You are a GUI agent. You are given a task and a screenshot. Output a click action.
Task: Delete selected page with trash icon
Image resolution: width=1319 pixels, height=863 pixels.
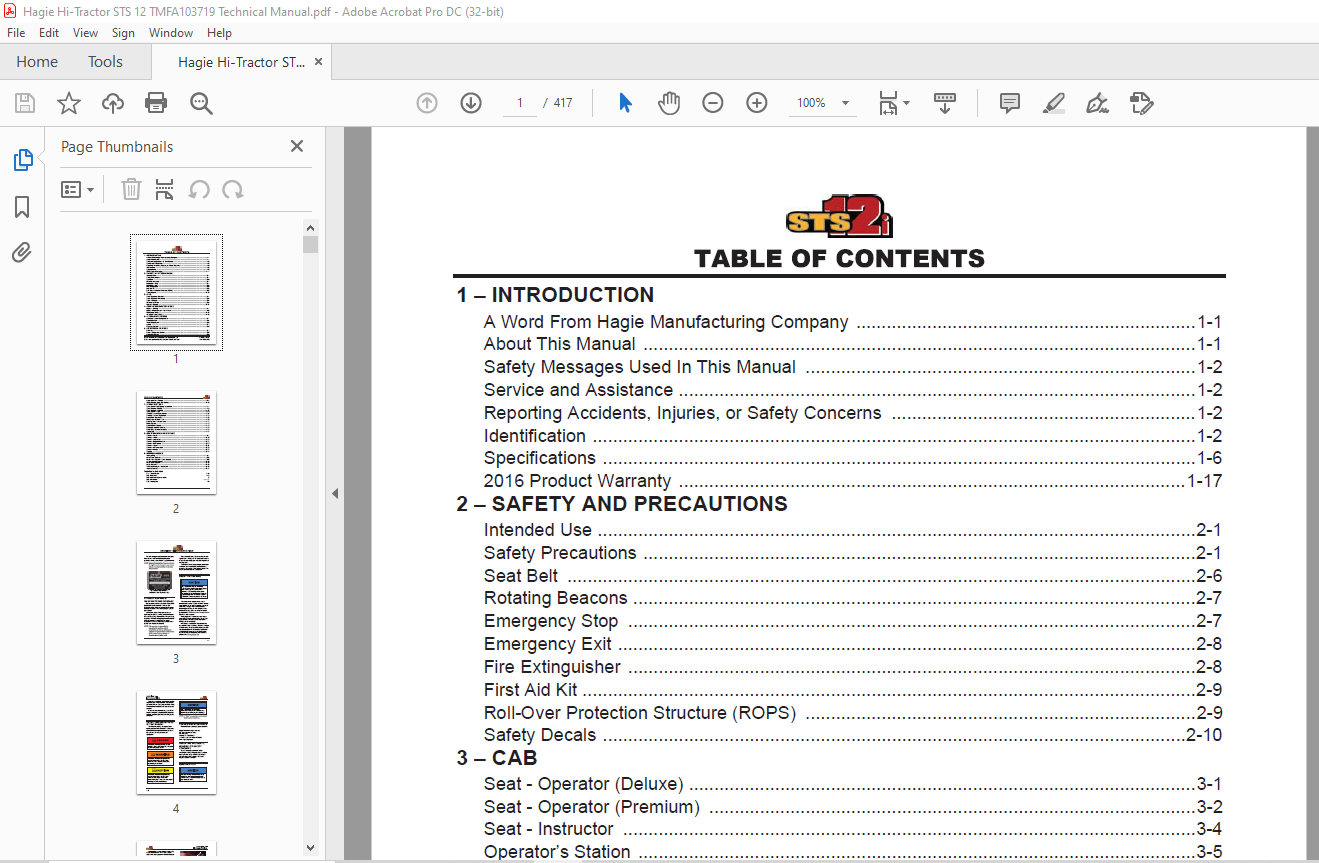[131, 189]
